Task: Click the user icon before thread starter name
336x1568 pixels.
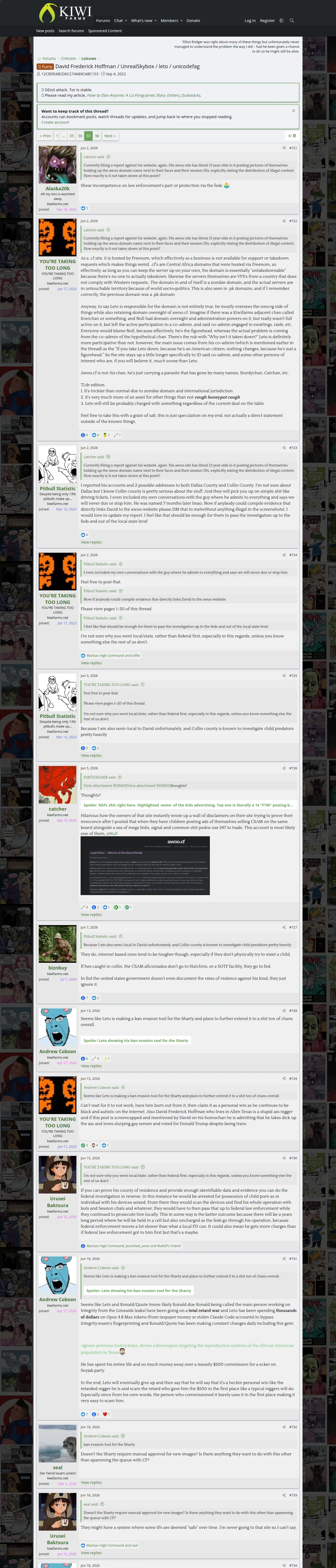Action: point(39,74)
